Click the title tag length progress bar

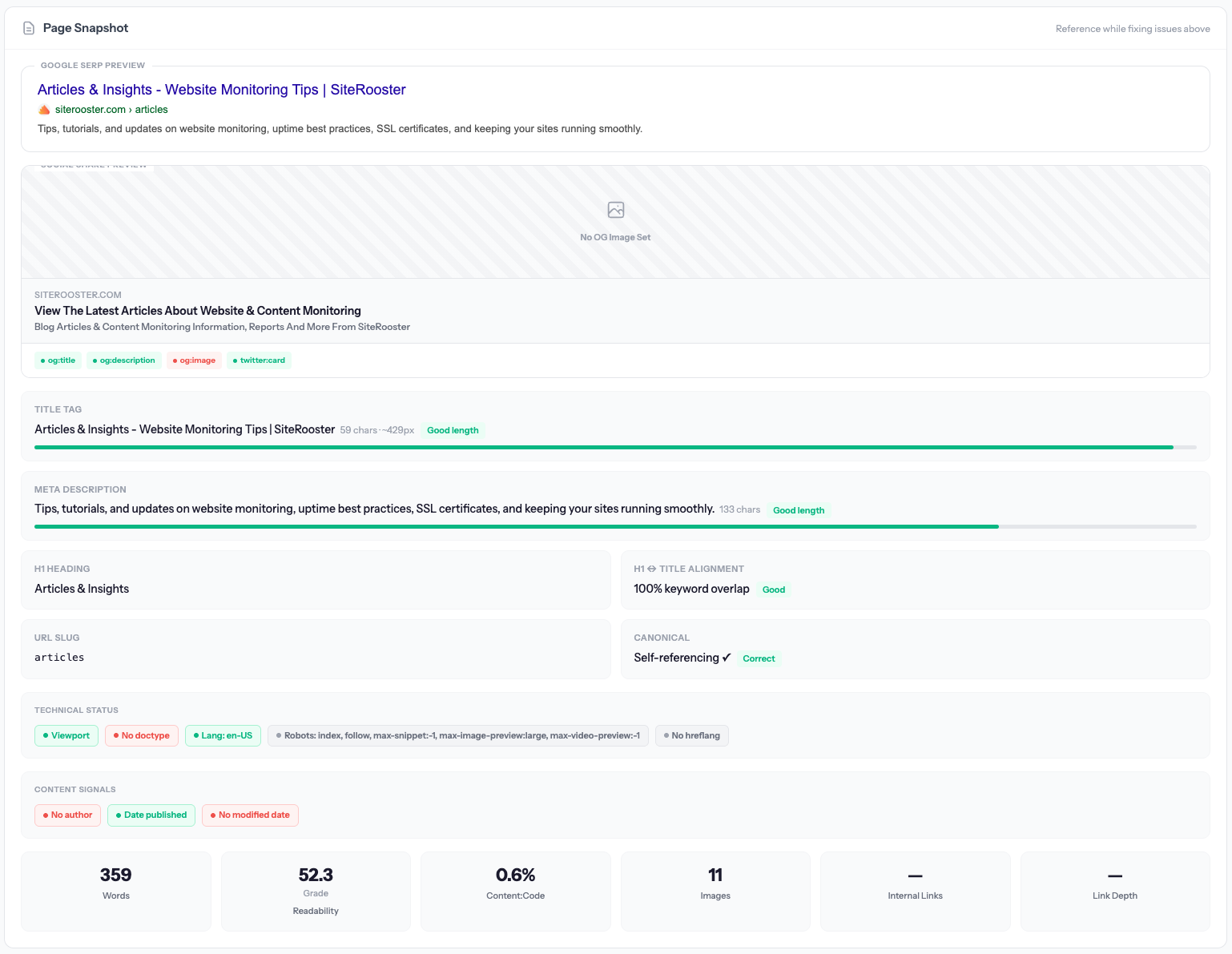click(x=615, y=447)
